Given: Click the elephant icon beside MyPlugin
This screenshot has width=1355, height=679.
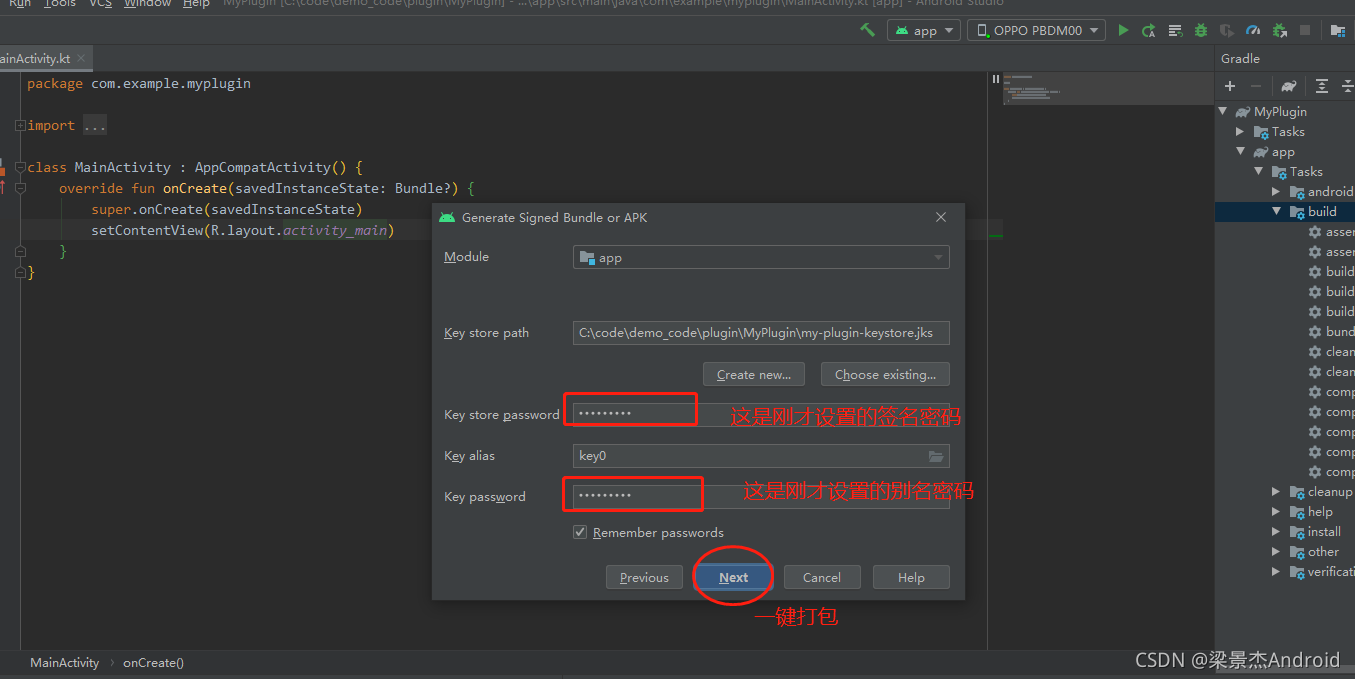Looking at the screenshot, I should pyautogui.click(x=1243, y=112).
